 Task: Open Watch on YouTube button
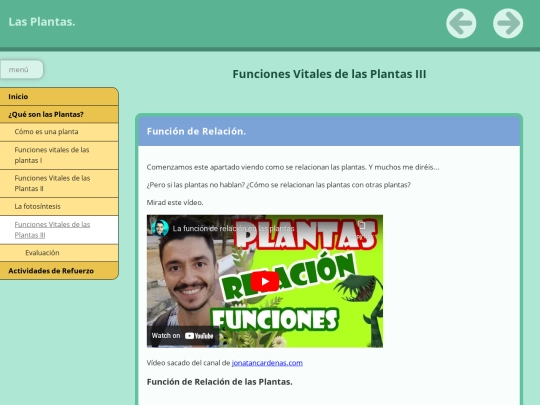[x=183, y=335]
